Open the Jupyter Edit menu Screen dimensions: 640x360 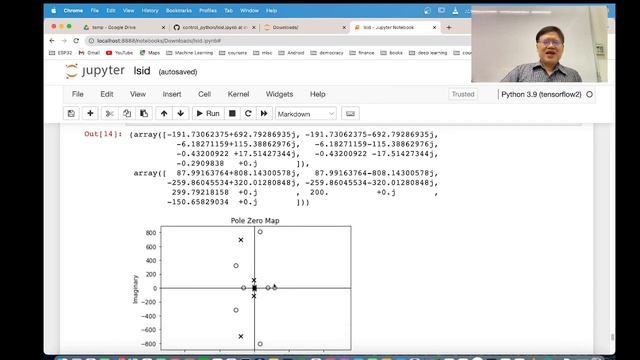(107, 94)
